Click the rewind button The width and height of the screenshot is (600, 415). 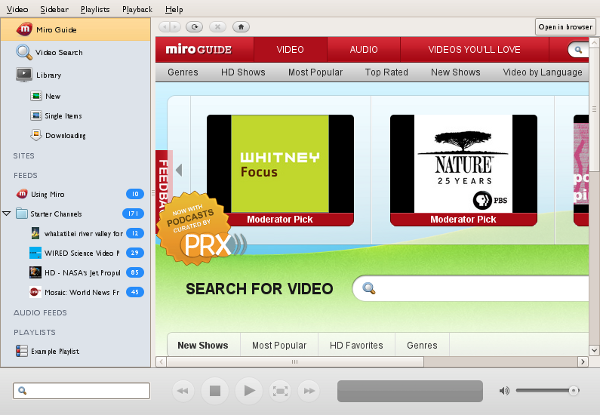tap(182, 390)
